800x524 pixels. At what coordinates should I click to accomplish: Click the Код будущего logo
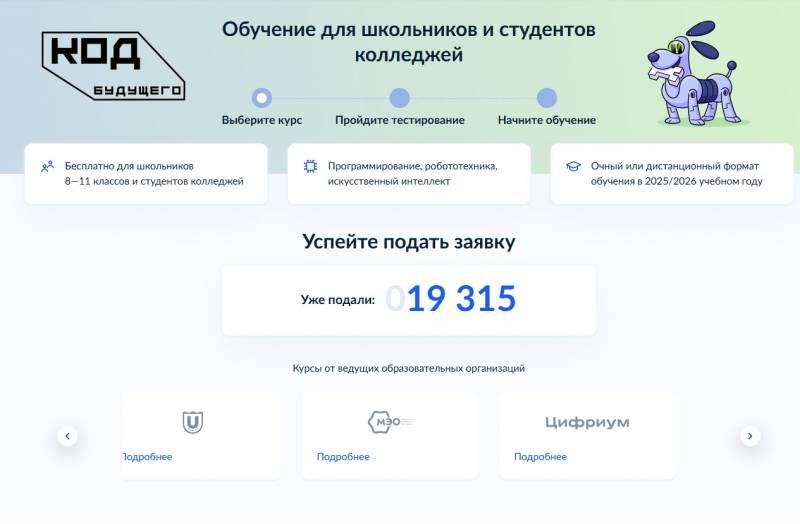pyautogui.click(x=113, y=66)
